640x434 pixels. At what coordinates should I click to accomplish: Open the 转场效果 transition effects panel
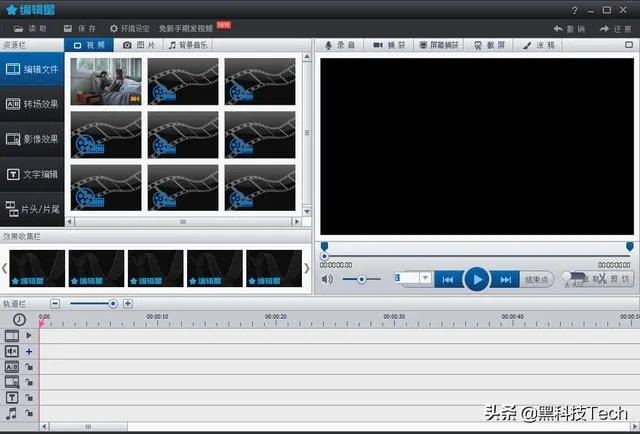(33, 104)
